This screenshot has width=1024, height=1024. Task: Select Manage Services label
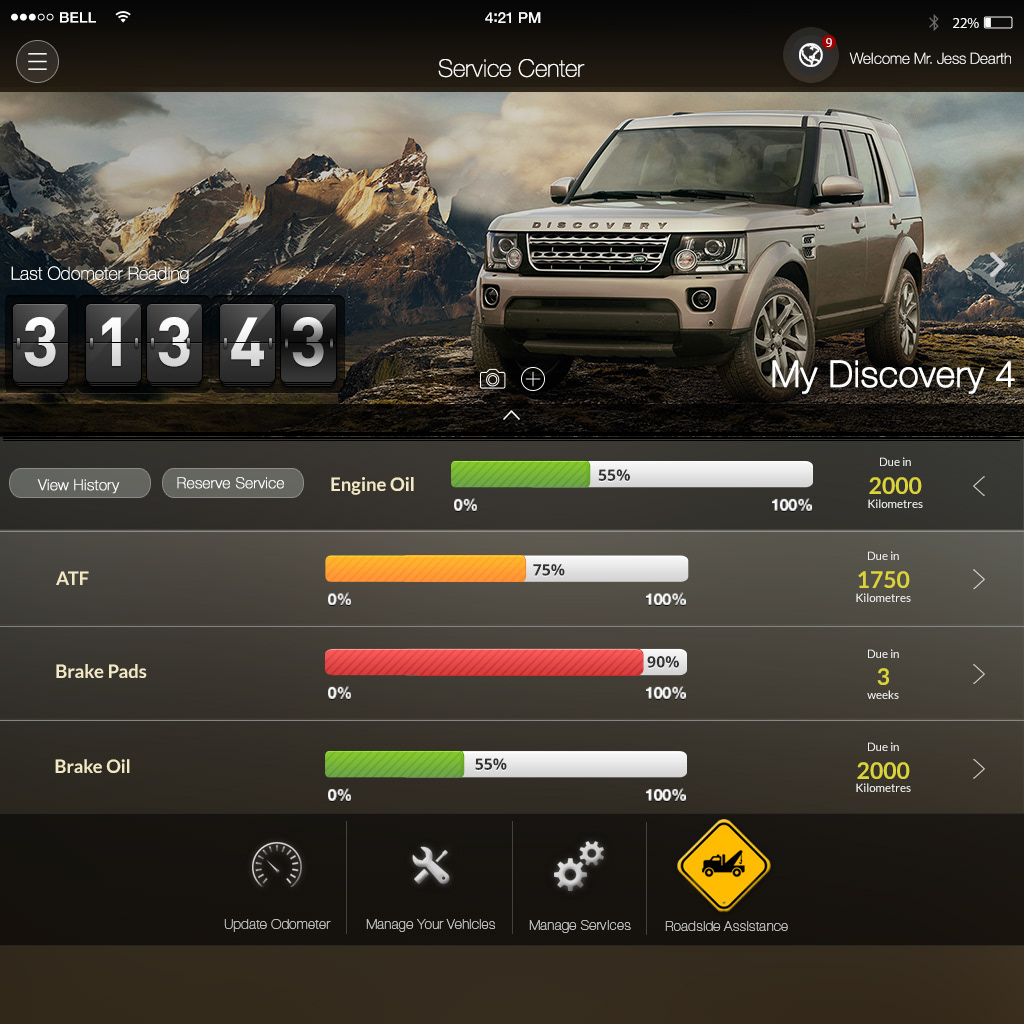point(579,925)
